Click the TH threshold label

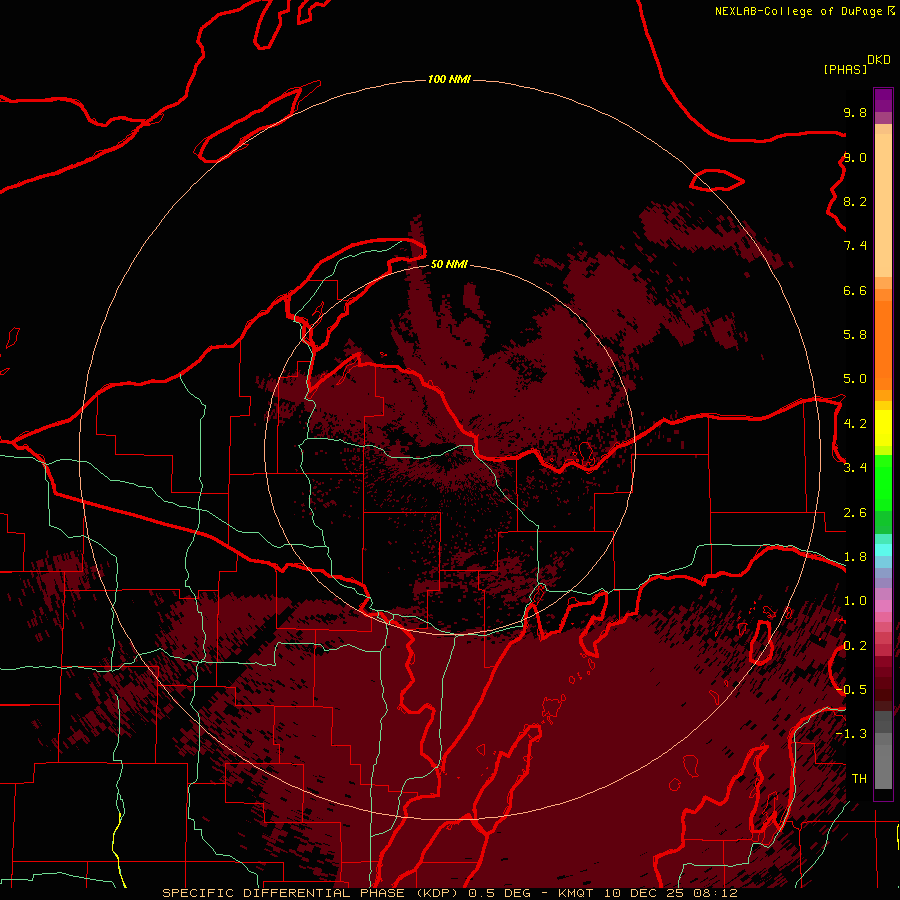pos(859,779)
